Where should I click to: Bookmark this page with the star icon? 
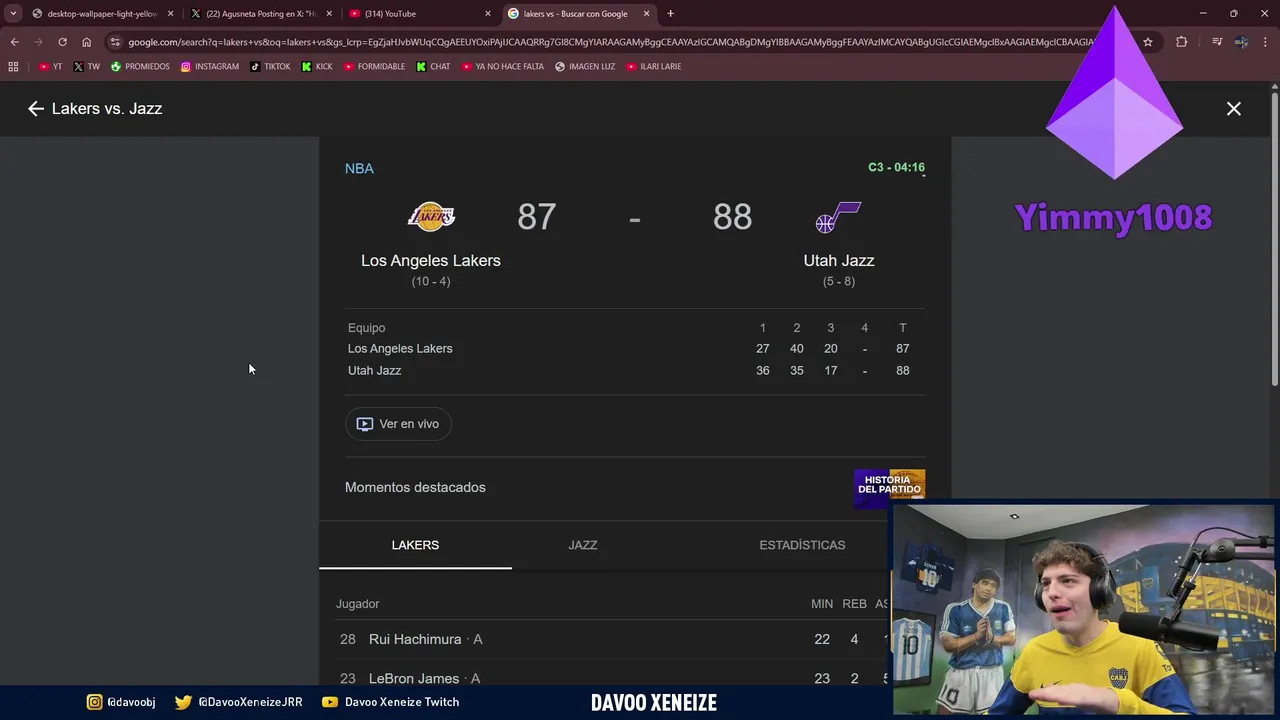coord(1148,42)
